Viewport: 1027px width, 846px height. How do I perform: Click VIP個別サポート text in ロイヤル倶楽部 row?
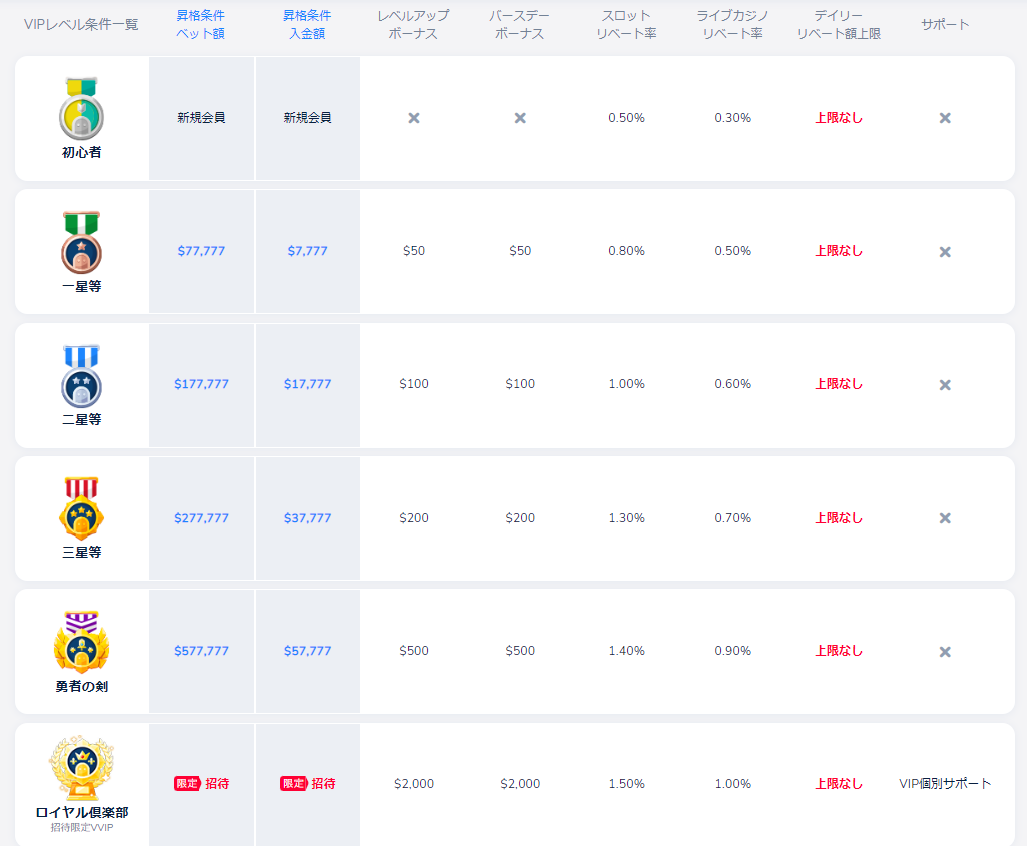(x=945, y=784)
